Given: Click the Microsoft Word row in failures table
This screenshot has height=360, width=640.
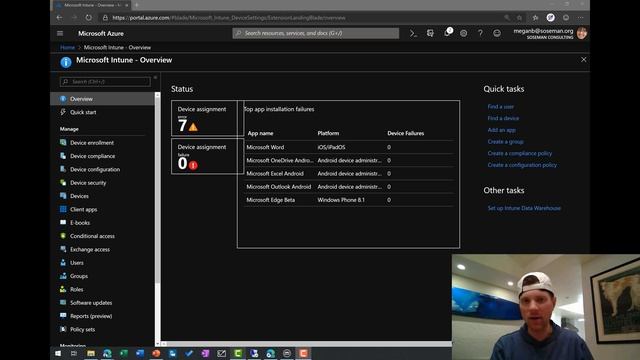Looking at the screenshot, I should point(349,147).
